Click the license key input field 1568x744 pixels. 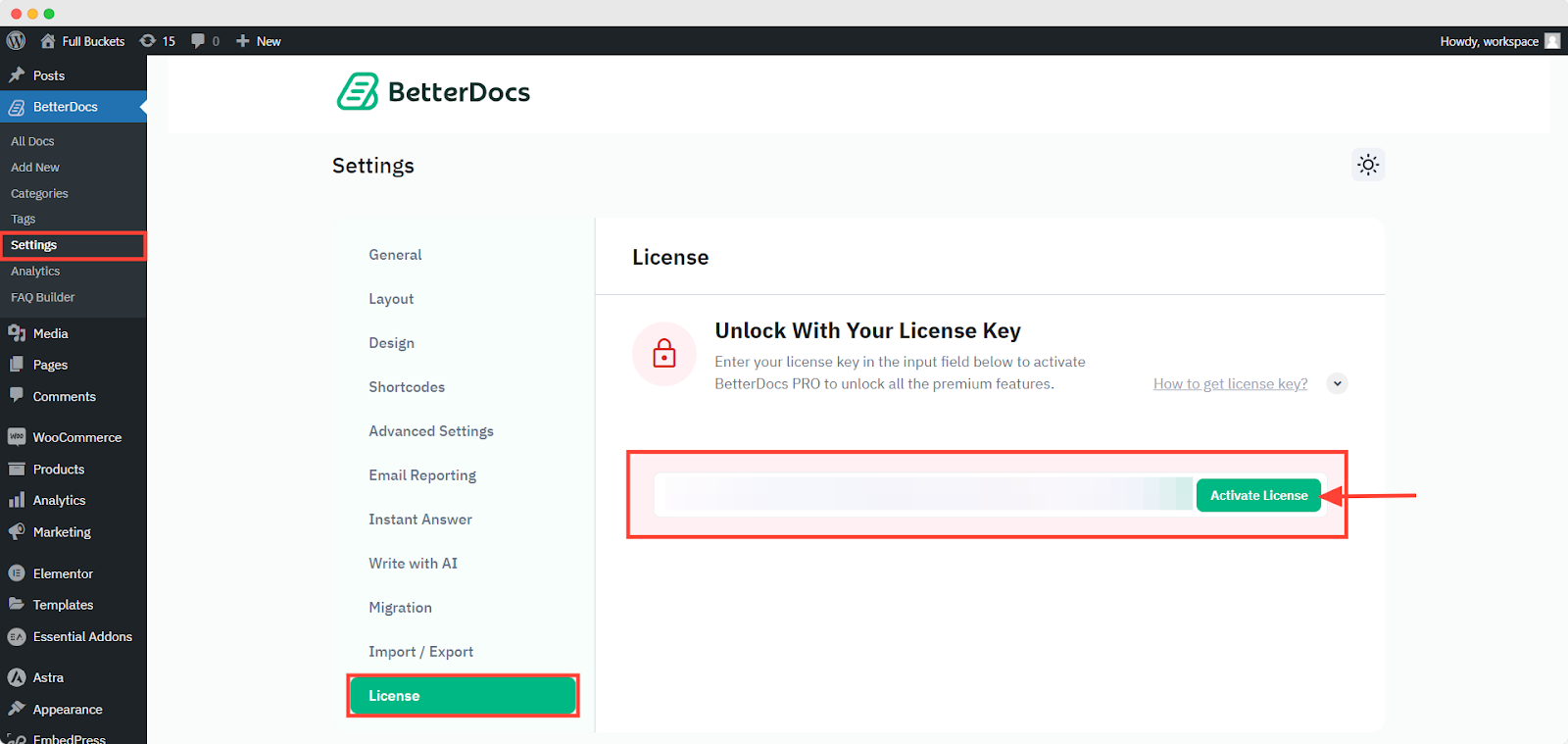click(x=924, y=494)
